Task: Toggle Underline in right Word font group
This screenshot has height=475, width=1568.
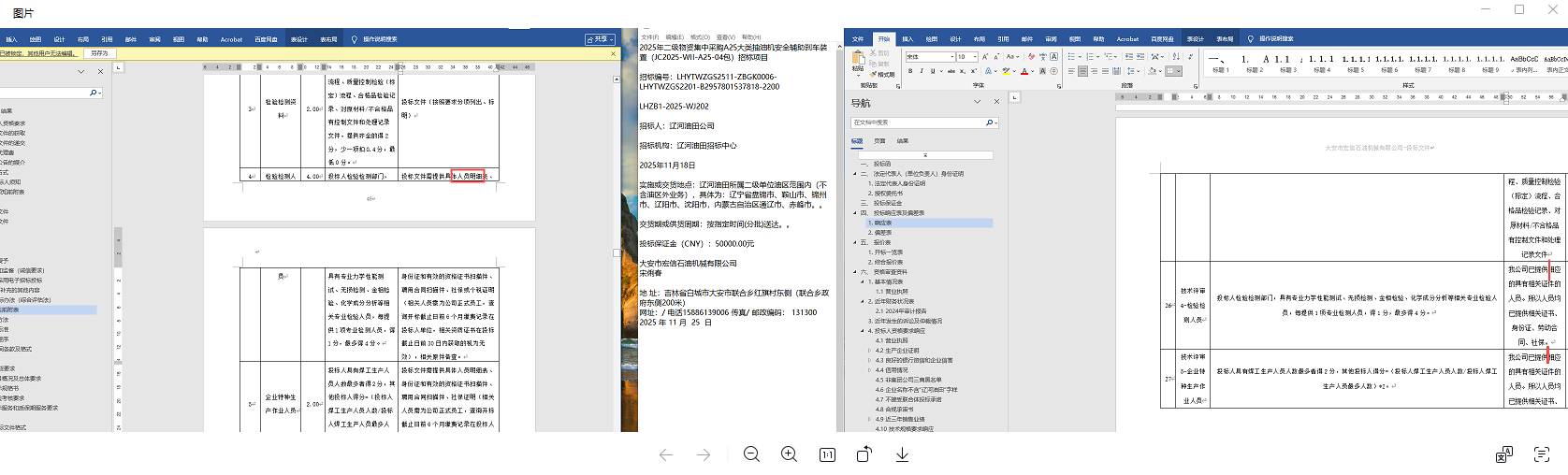Action: tap(933, 71)
